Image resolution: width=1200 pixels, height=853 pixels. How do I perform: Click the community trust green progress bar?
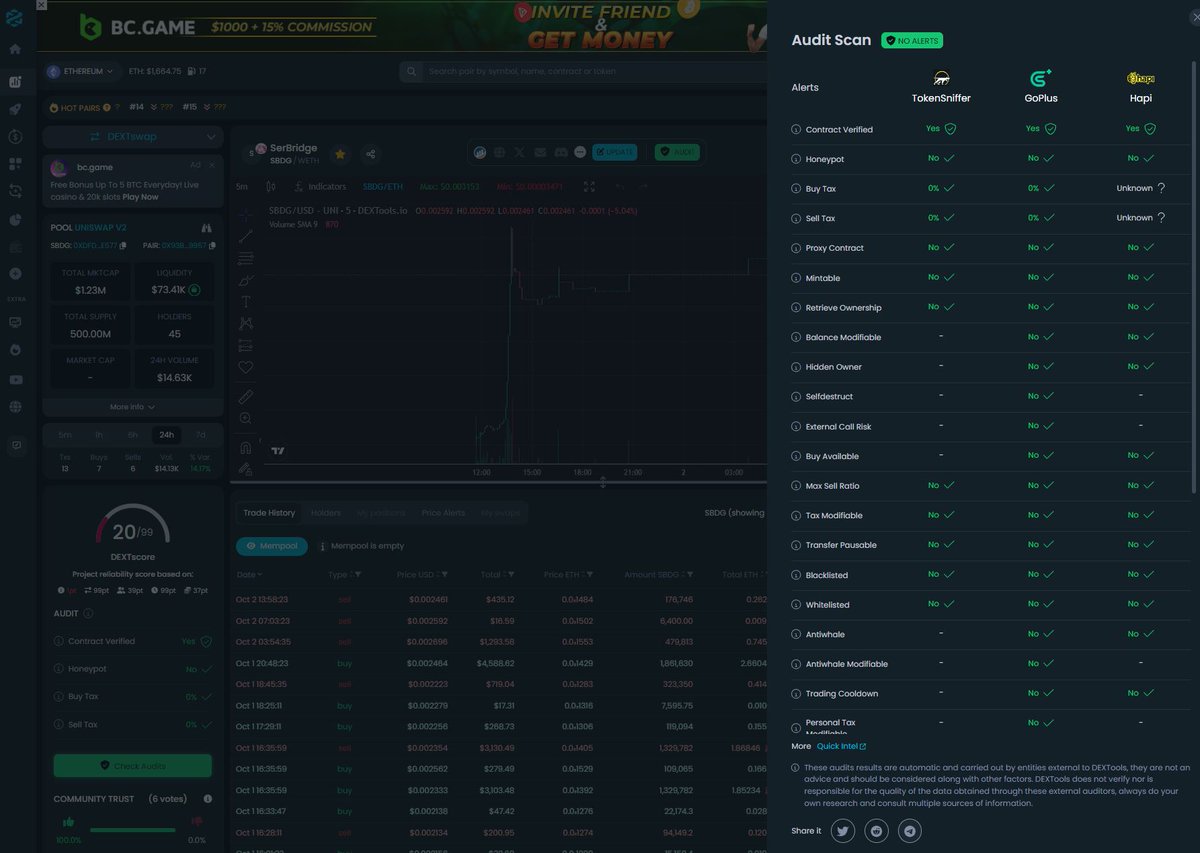point(133,829)
